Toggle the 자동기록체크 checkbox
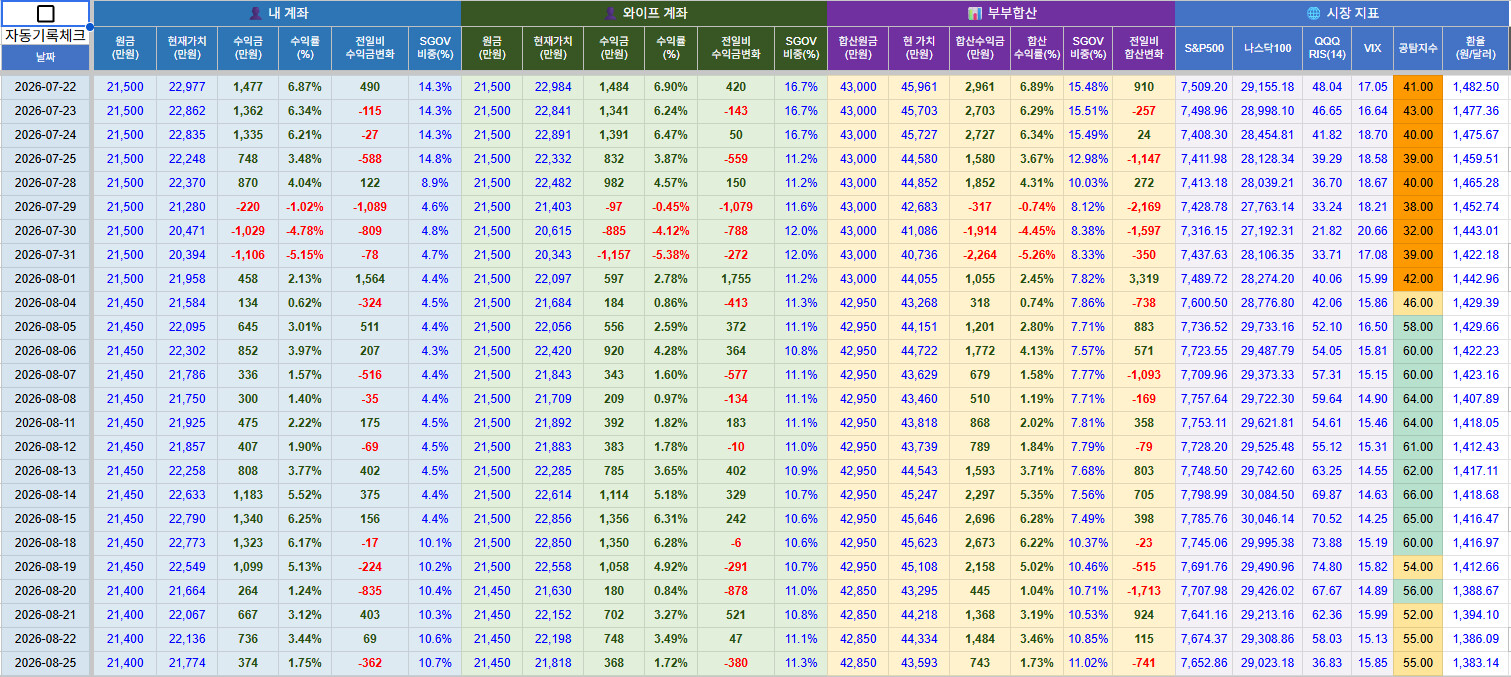The width and height of the screenshot is (1511, 677). coord(46,13)
